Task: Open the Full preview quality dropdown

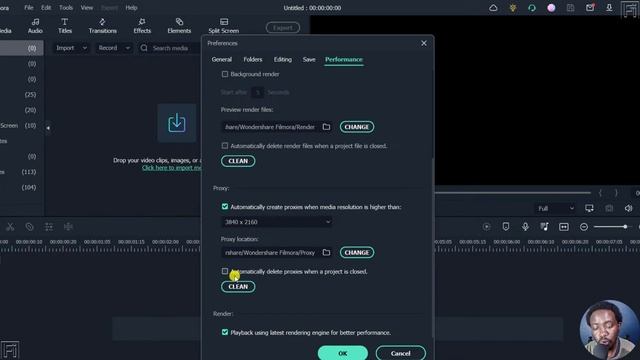Action: [556, 209]
